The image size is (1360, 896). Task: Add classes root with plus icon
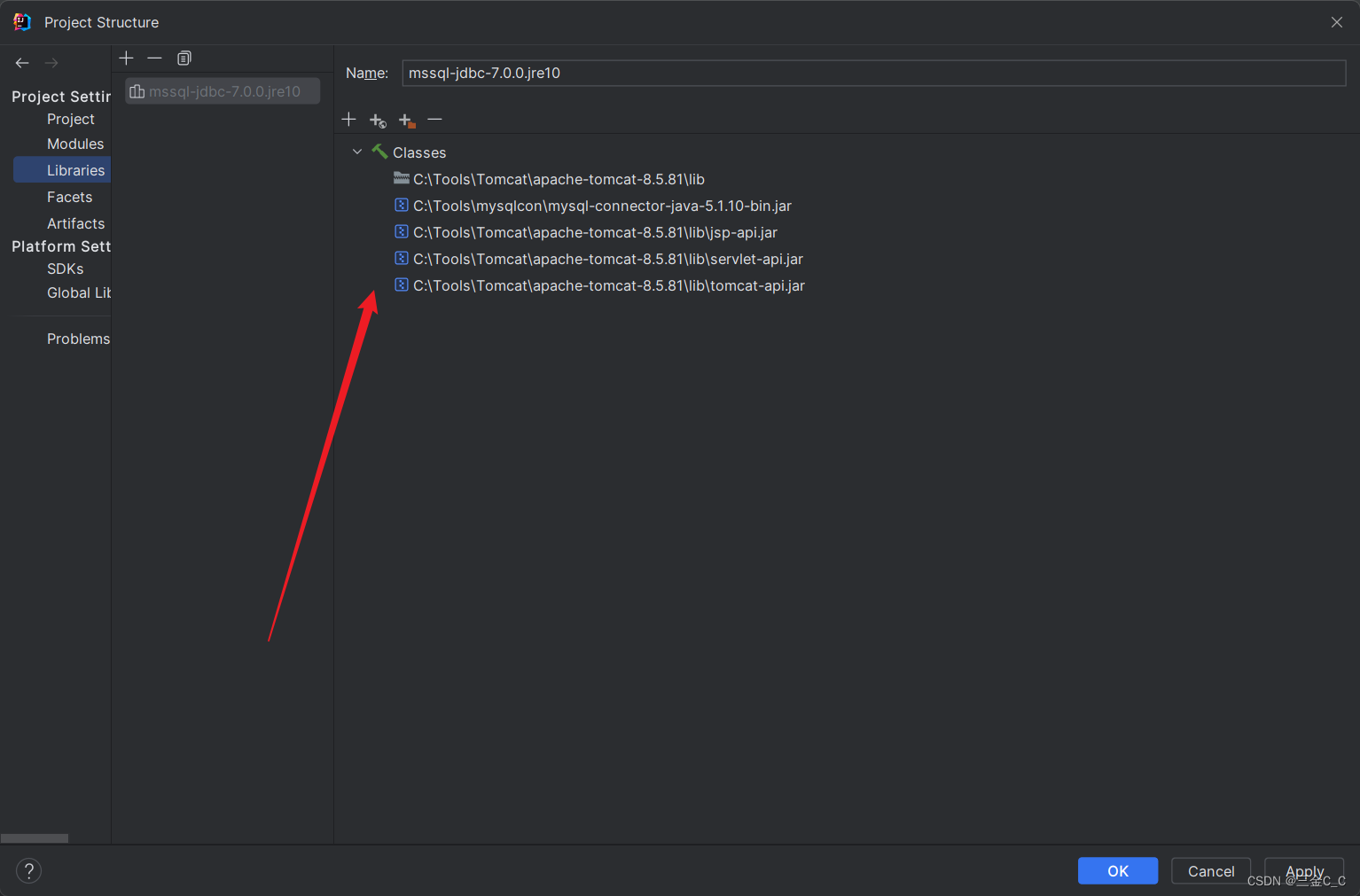348,119
